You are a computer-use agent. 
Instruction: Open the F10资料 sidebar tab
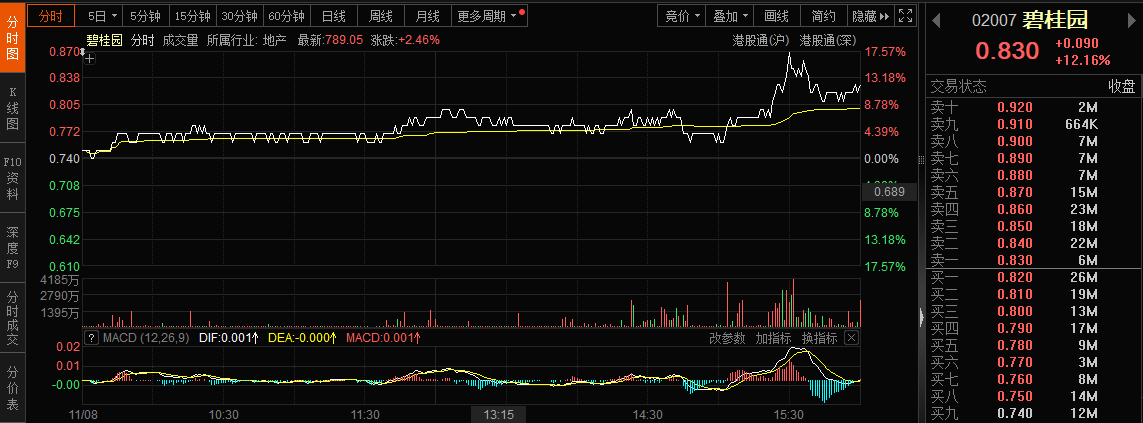12,178
